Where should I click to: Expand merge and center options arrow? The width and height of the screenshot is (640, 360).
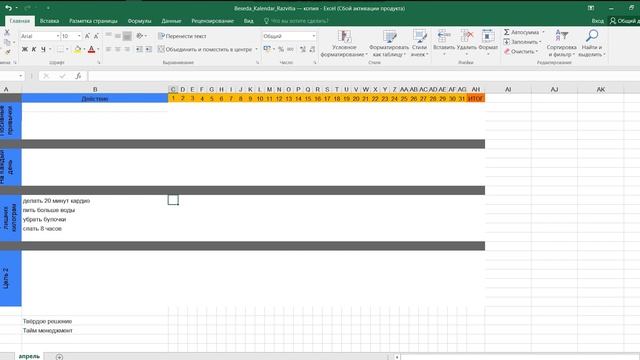(256, 49)
